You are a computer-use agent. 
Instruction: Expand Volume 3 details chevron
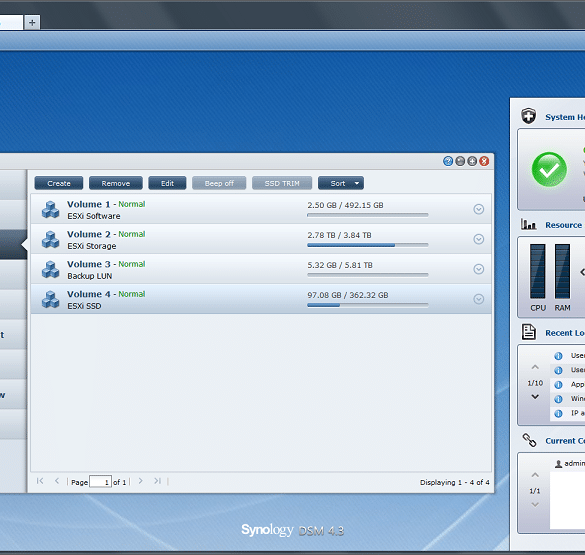[x=479, y=269]
